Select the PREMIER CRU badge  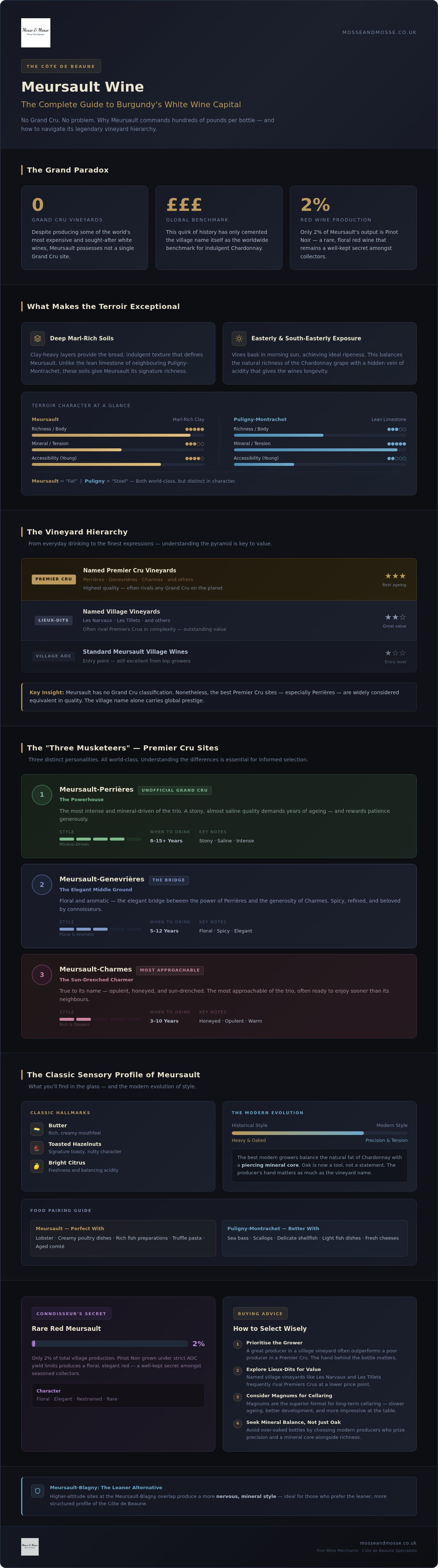tap(54, 579)
